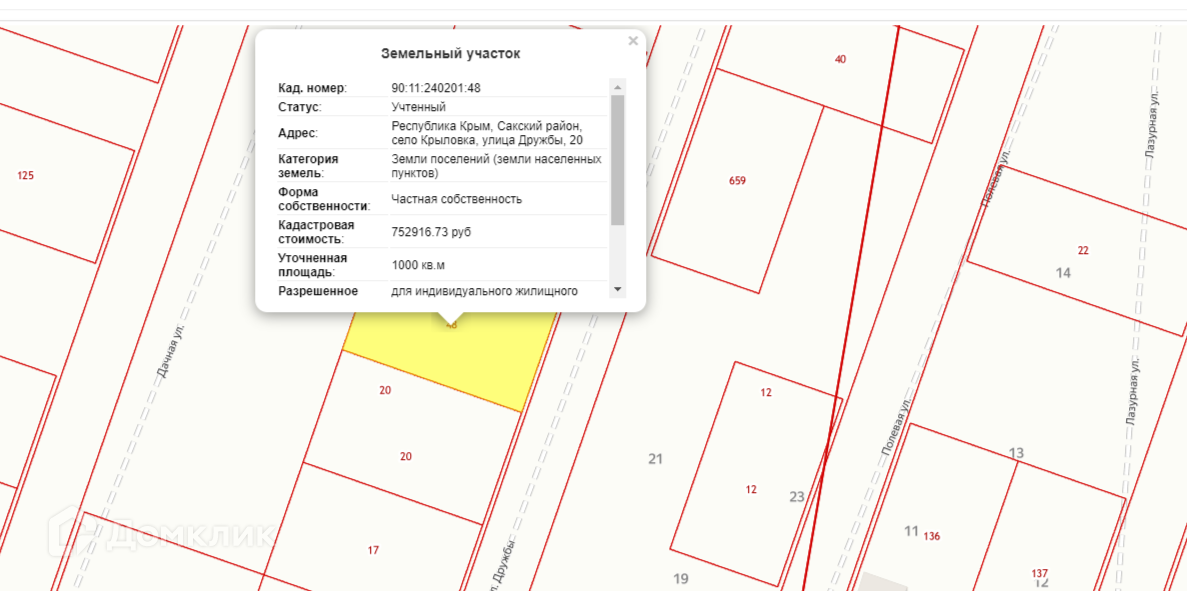Click the house number 14 label
1187x591 pixels.
[1064, 272]
